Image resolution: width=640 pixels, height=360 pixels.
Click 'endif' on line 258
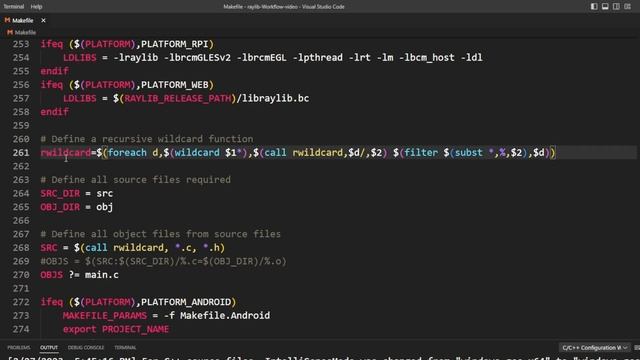pos(54,112)
